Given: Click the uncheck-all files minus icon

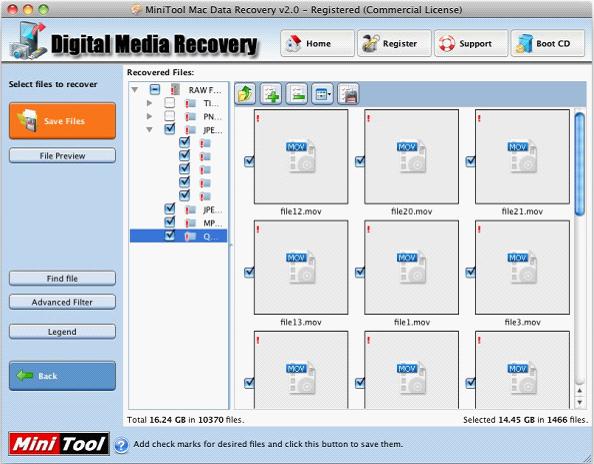Looking at the screenshot, I should (x=297, y=94).
